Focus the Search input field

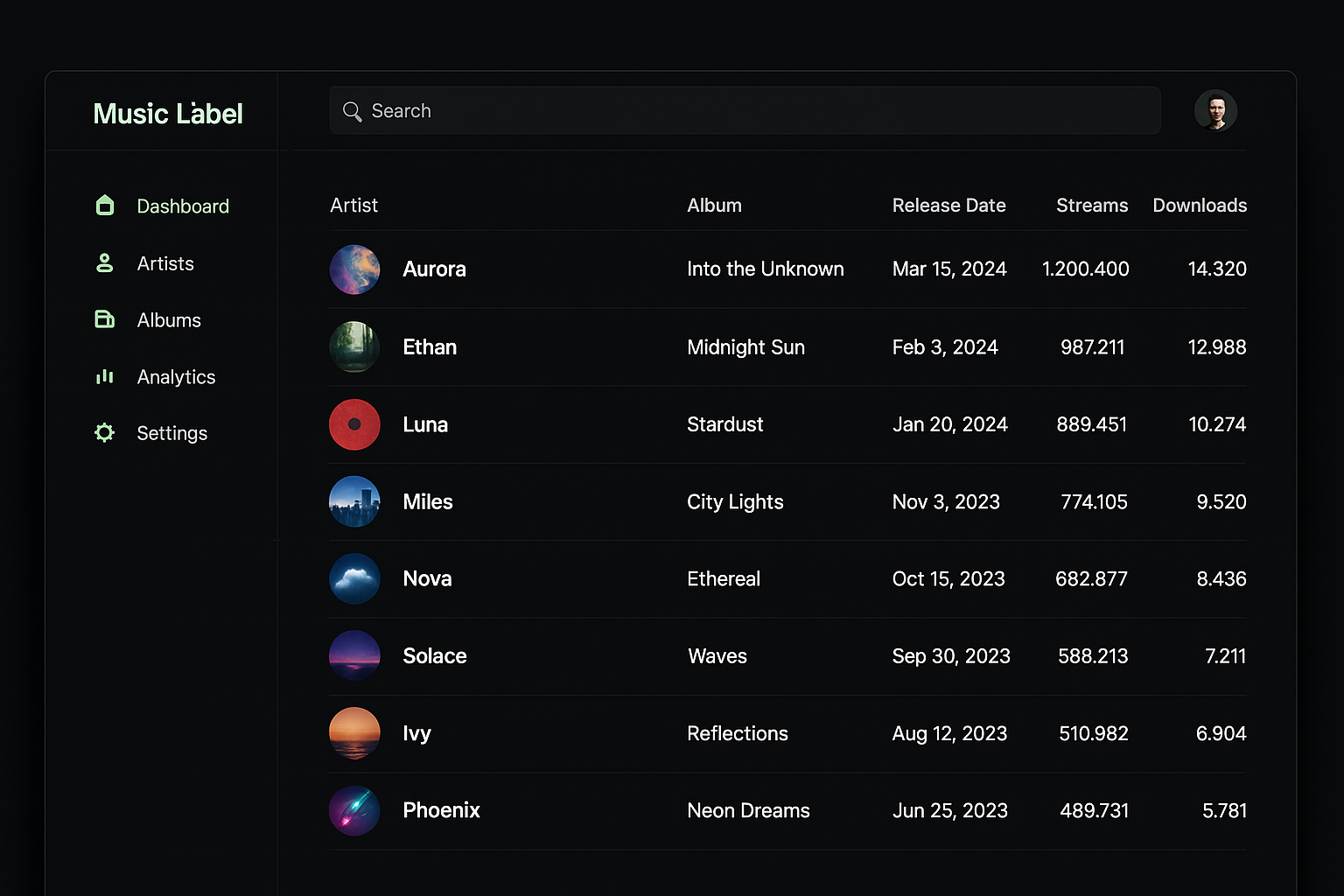(x=745, y=110)
